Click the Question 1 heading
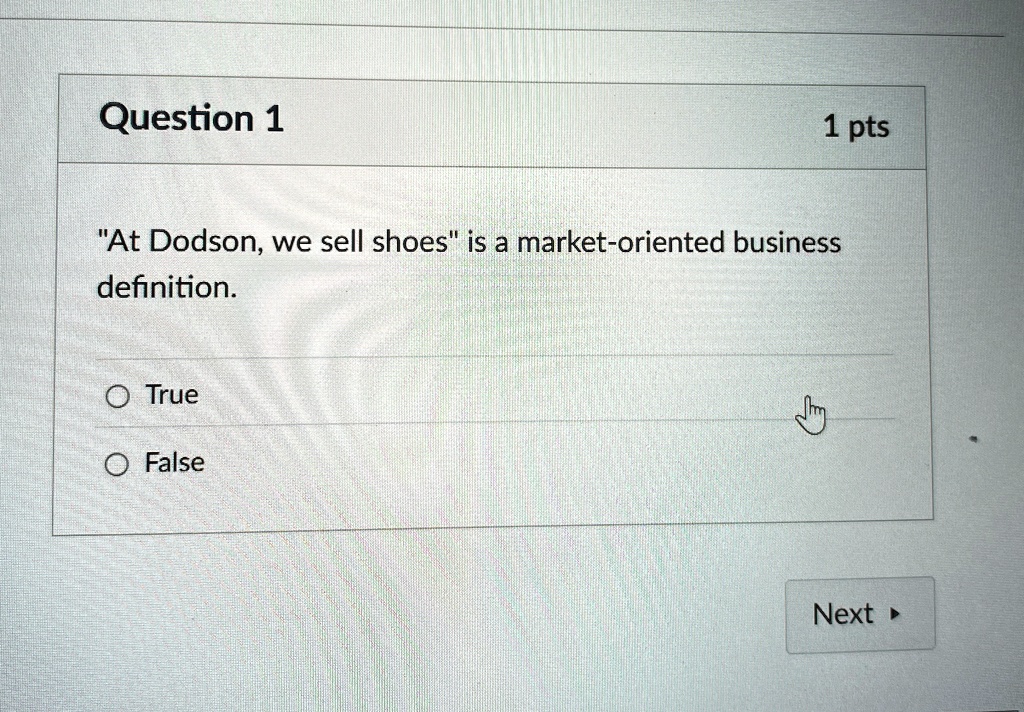The width and height of the screenshot is (1024, 712). (191, 119)
